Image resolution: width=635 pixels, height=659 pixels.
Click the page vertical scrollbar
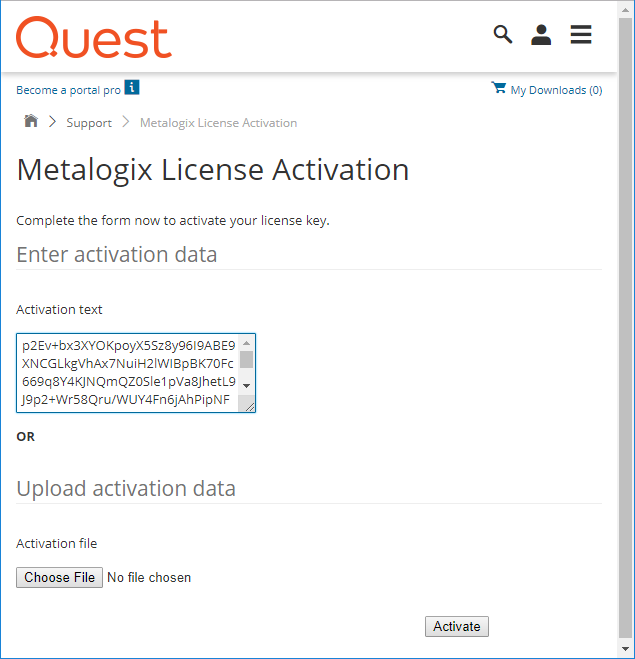click(626, 330)
